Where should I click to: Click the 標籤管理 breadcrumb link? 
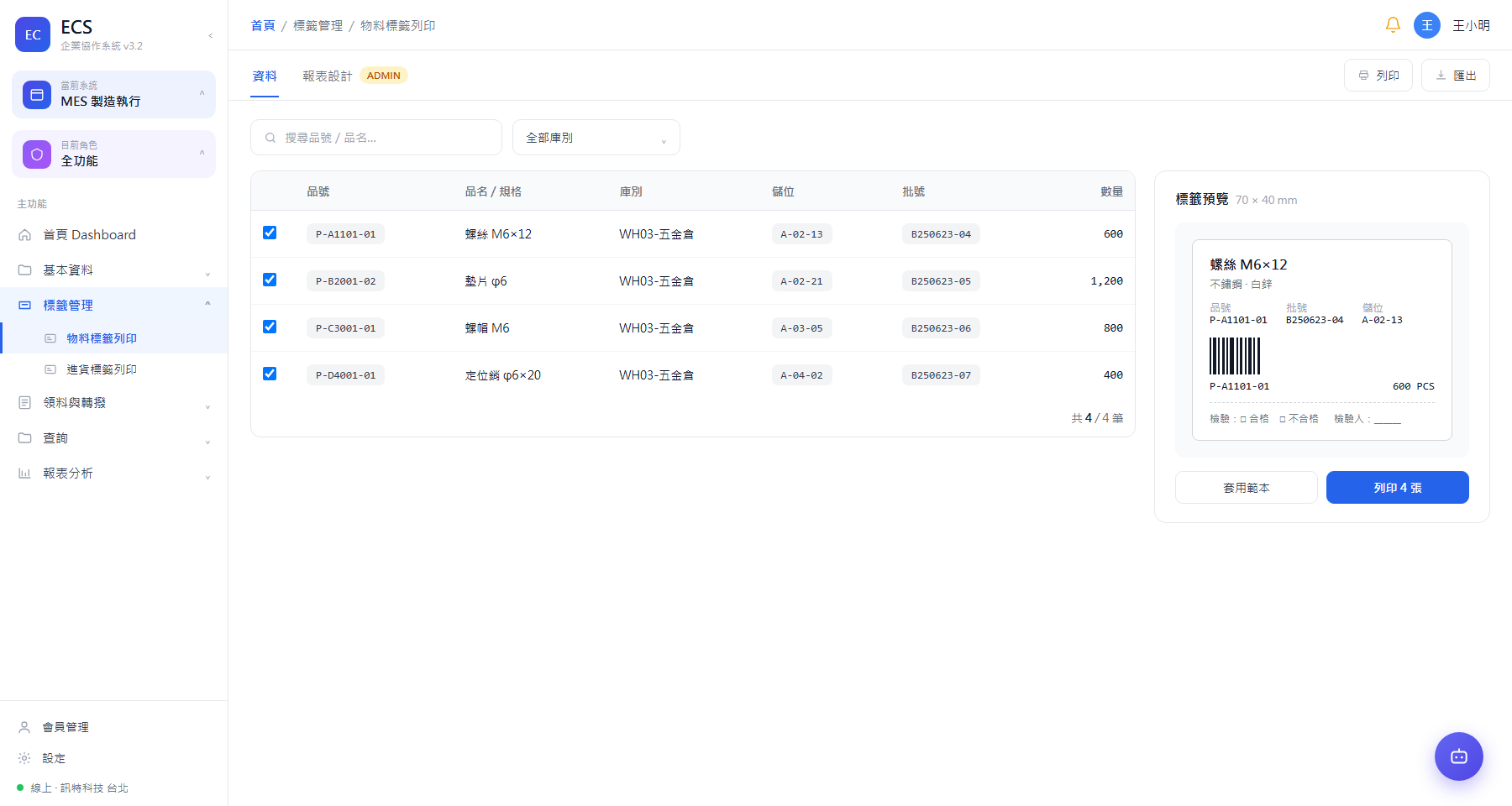[x=318, y=26]
